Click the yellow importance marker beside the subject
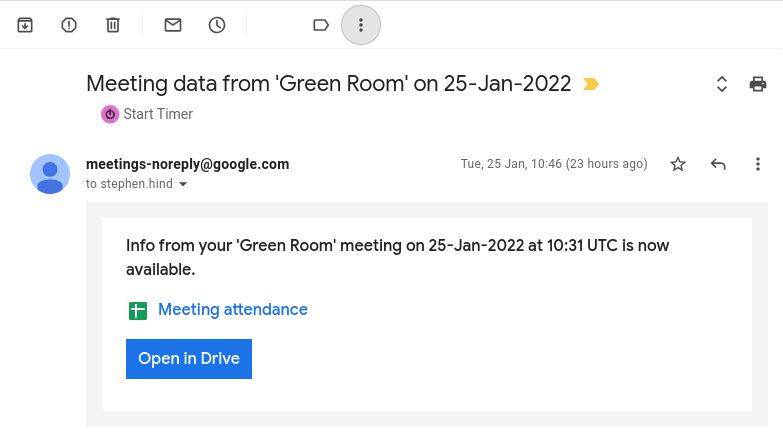783x442 pixels. click(591, 84)
